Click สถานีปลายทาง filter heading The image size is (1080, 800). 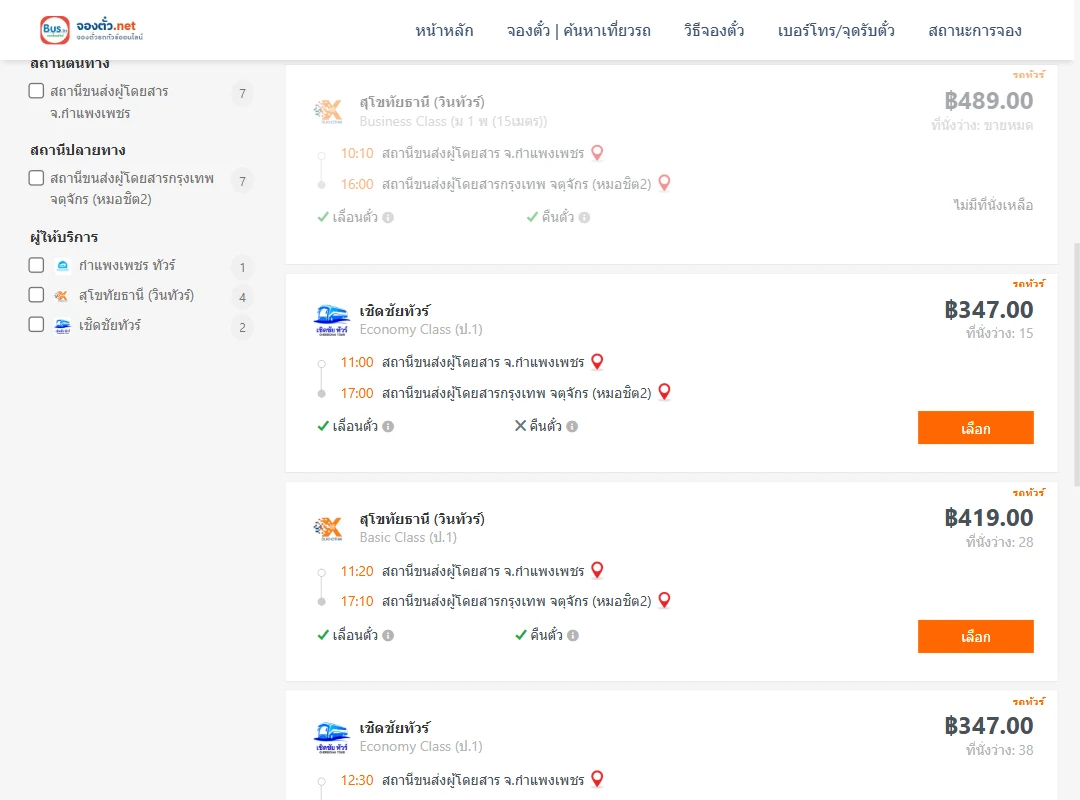[78, 150]
